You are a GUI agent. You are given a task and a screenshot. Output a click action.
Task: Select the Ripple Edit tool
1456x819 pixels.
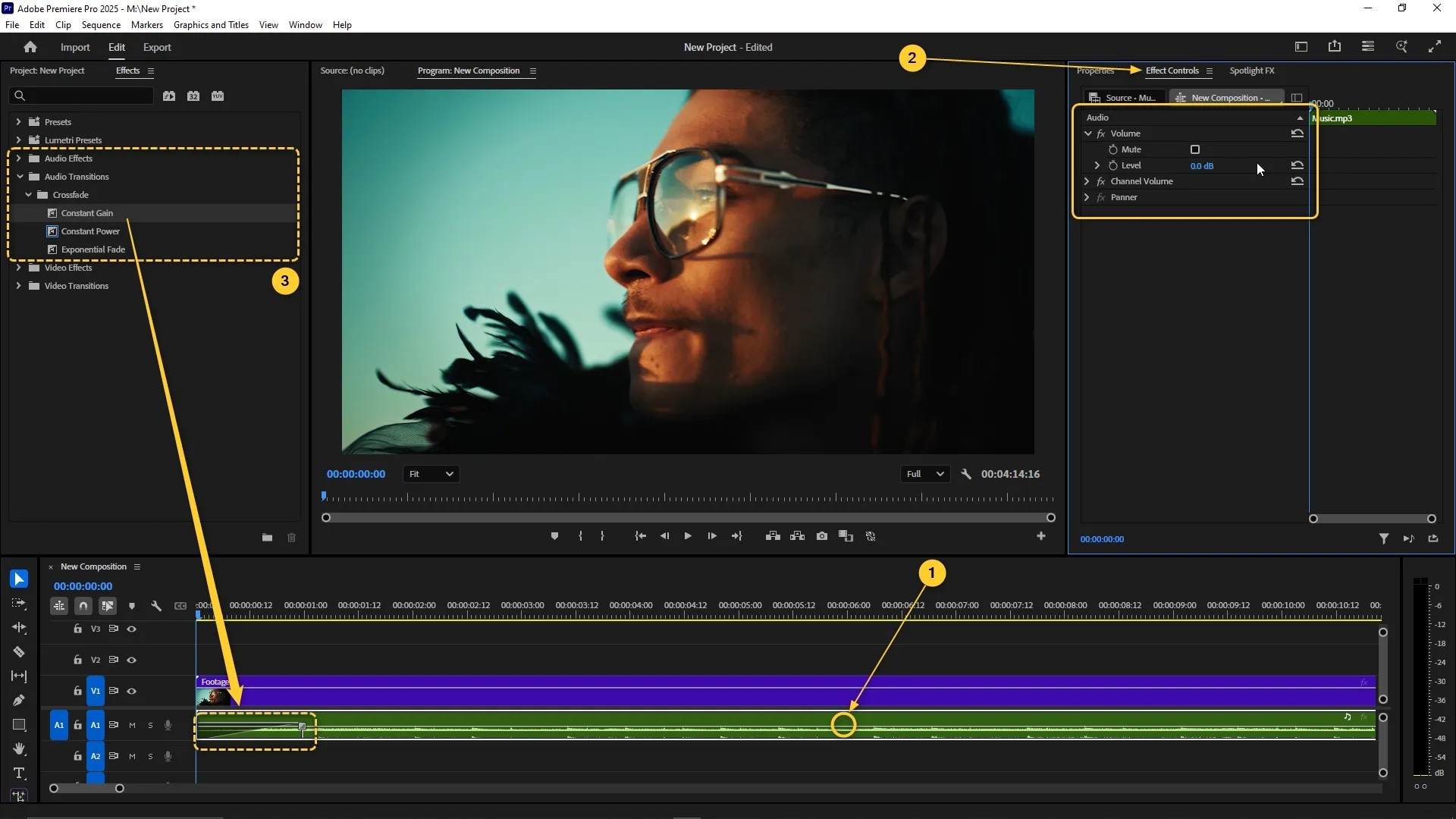pos(19,628)
